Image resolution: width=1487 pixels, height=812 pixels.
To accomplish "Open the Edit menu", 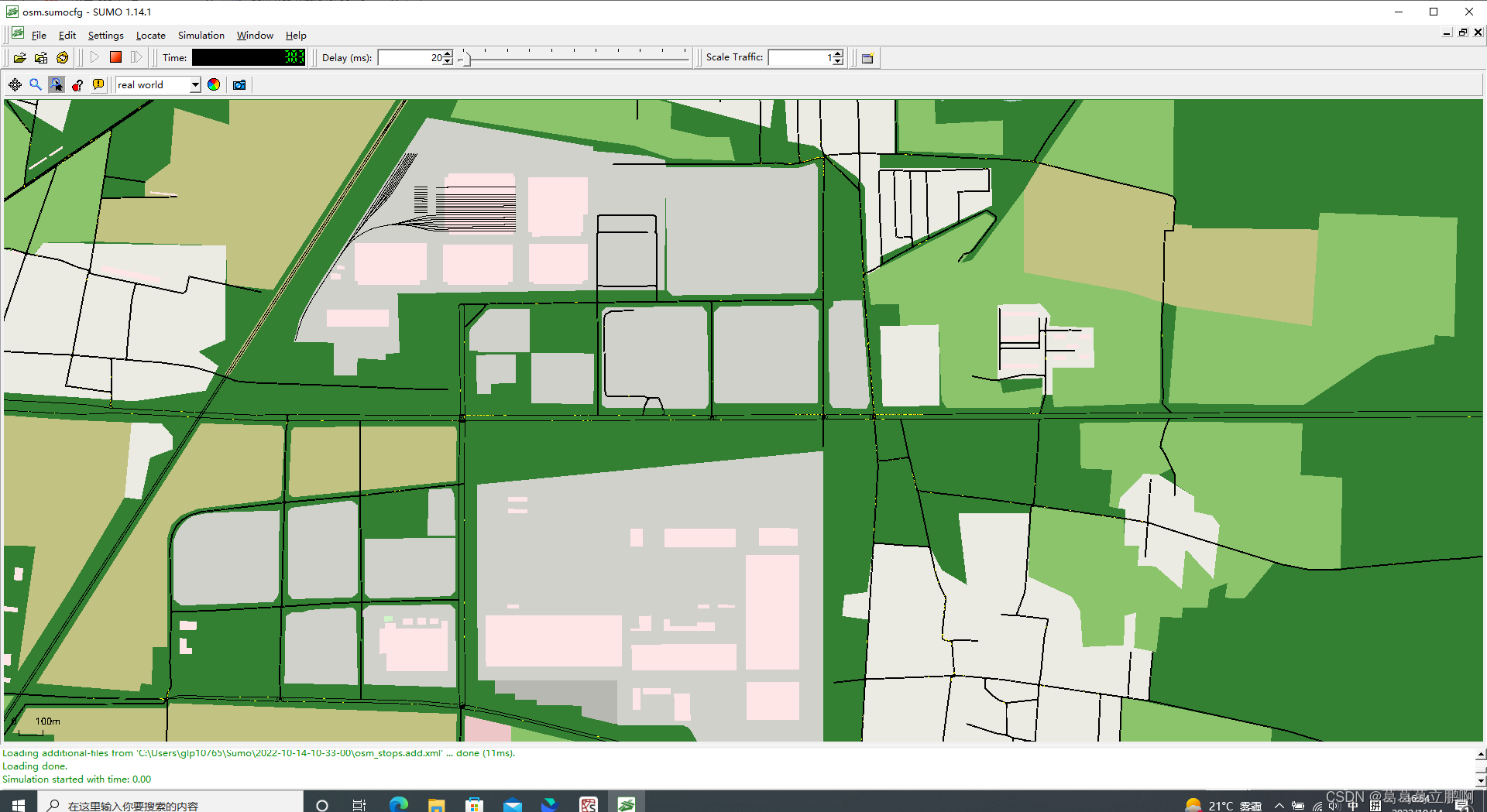I will (x=67, y=36).
